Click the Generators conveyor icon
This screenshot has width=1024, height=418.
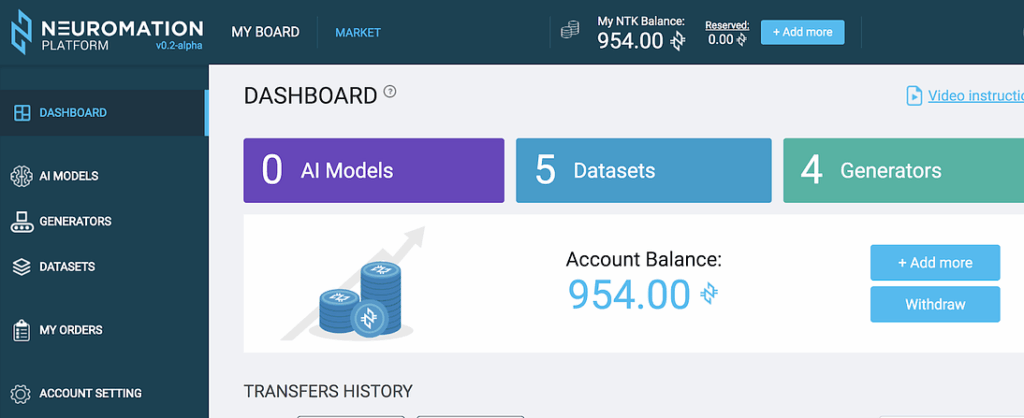21,222
